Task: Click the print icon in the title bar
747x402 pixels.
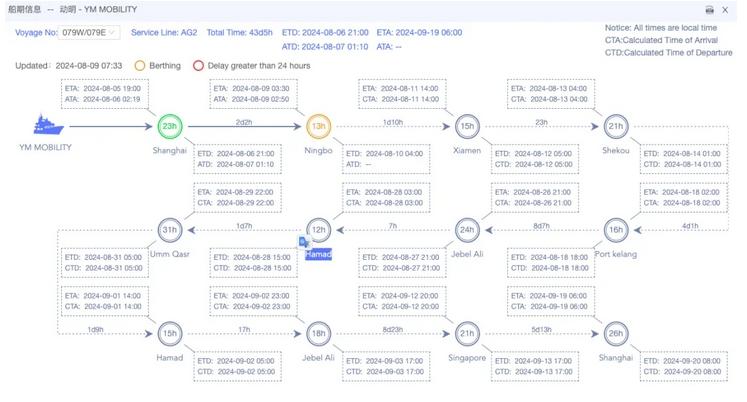Action: point(709,10)
